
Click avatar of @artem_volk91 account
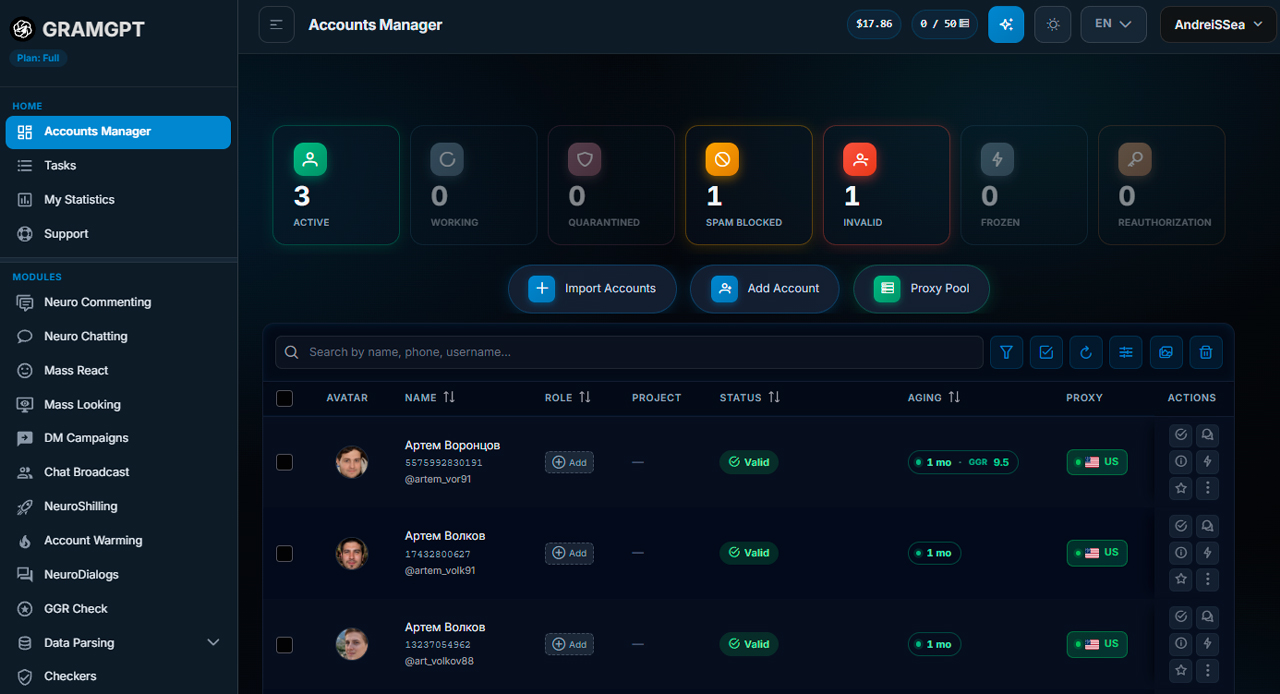(352, 553)
